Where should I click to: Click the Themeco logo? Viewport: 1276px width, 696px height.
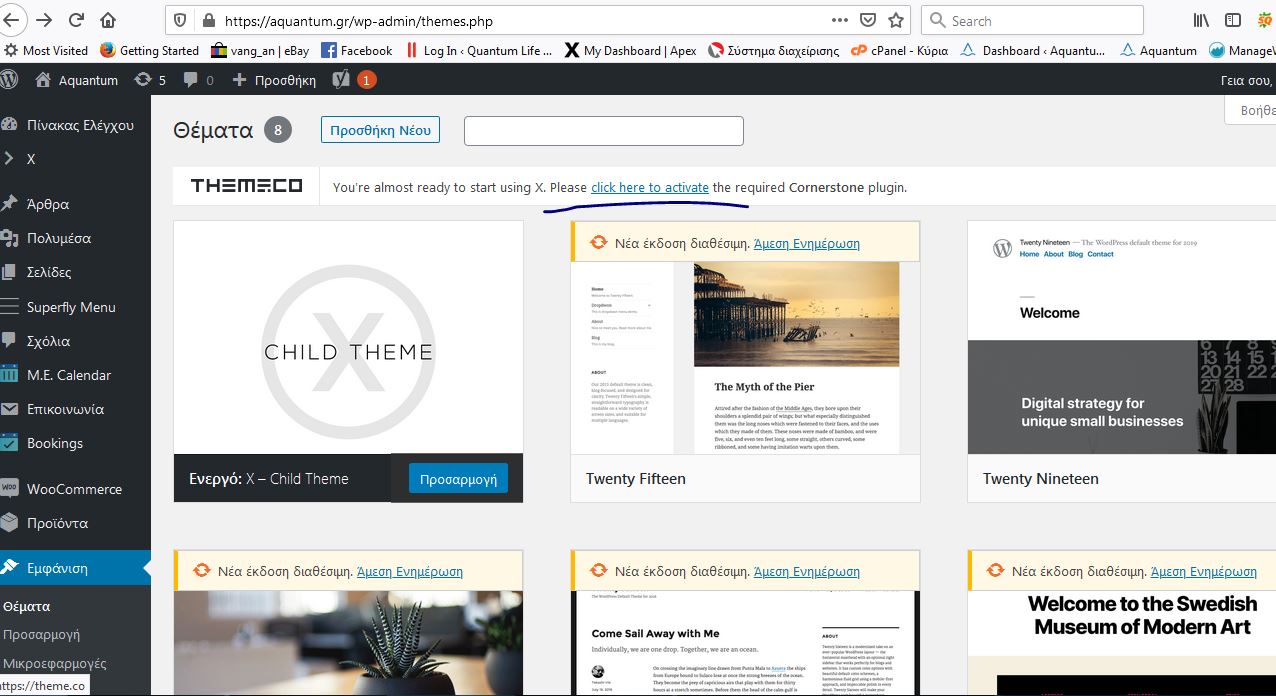tap(246, 186)
